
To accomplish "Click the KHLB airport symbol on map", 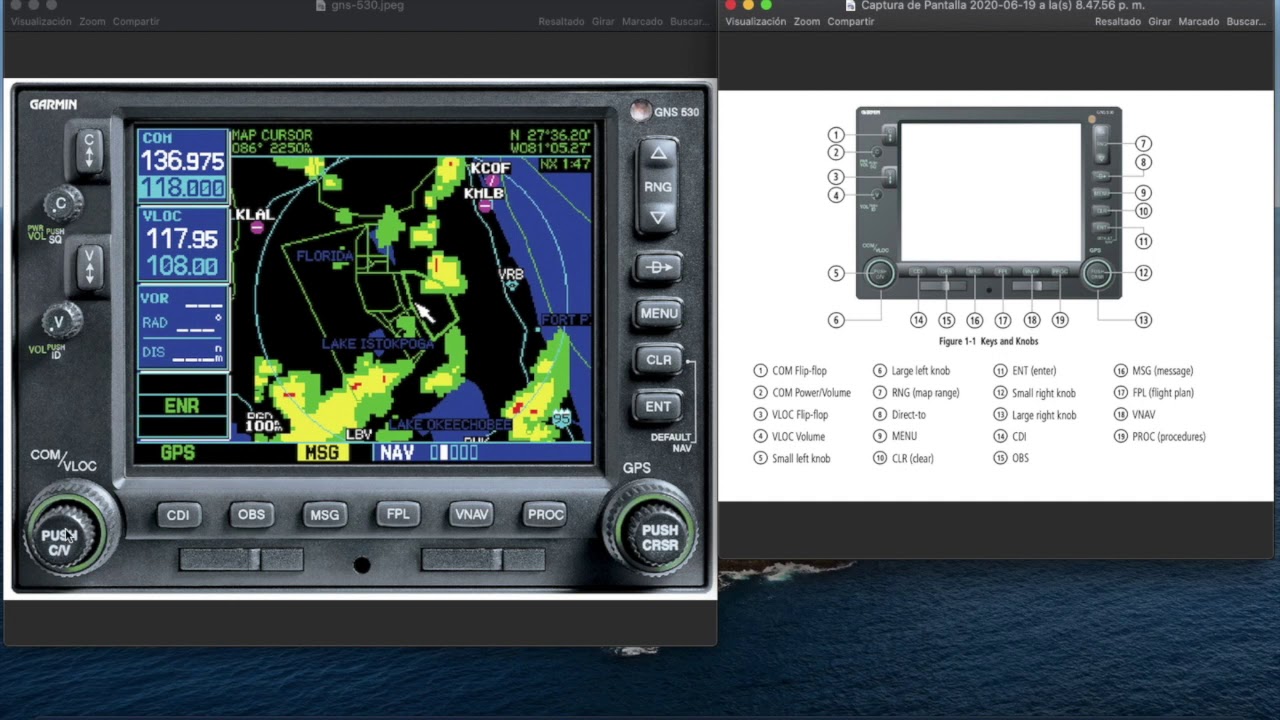I will click(485, 206).
